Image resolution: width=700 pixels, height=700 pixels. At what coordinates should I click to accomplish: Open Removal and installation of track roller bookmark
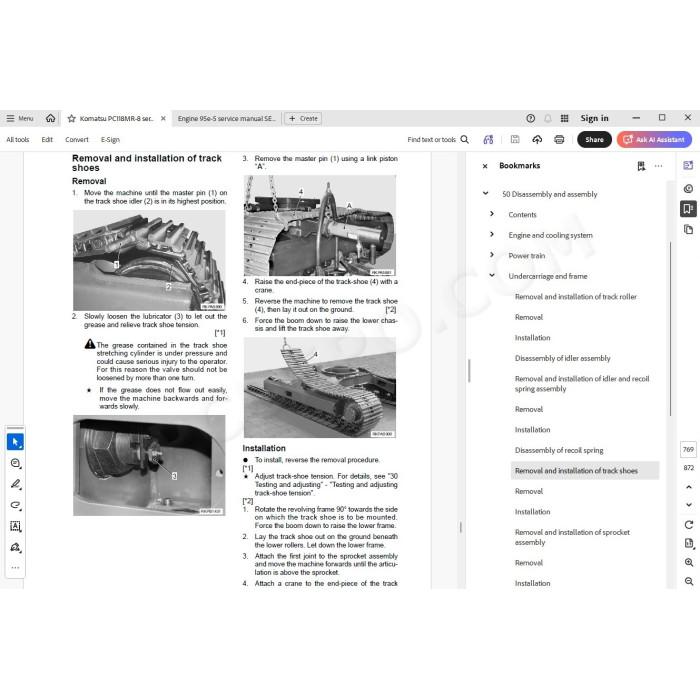point(575,297)
